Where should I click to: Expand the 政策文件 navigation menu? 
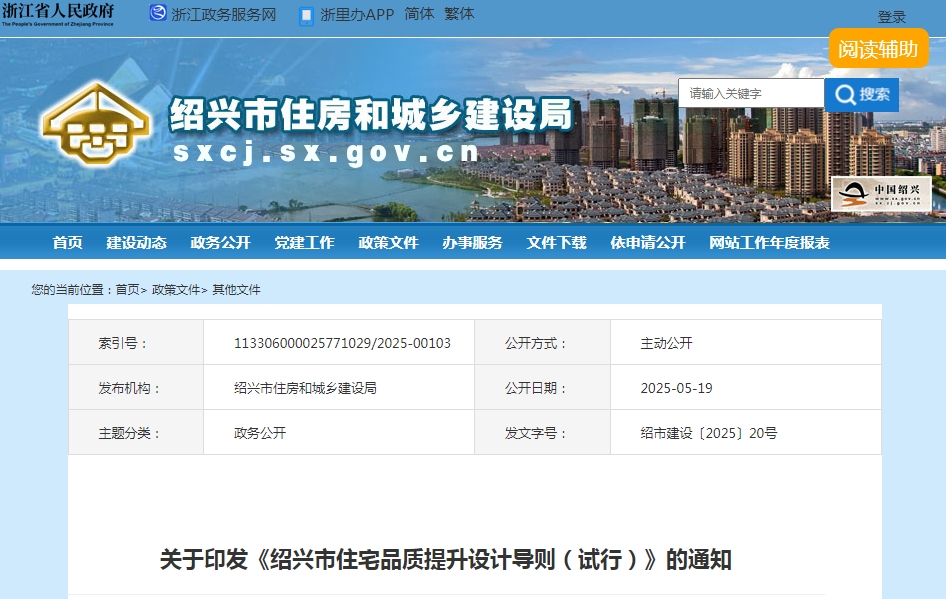tap(388, 242)
